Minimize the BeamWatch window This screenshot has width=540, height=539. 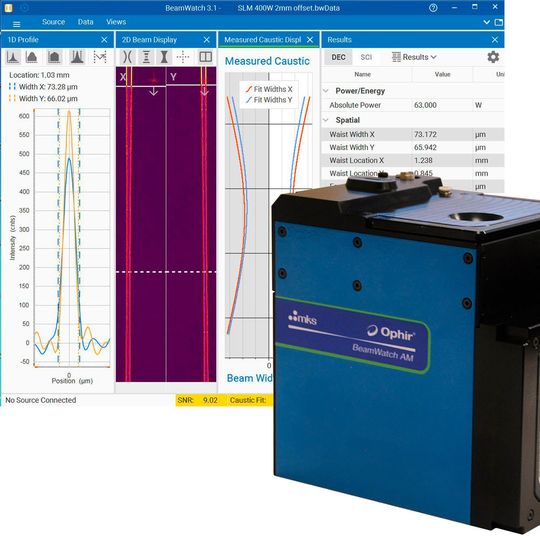coord(455,8)
